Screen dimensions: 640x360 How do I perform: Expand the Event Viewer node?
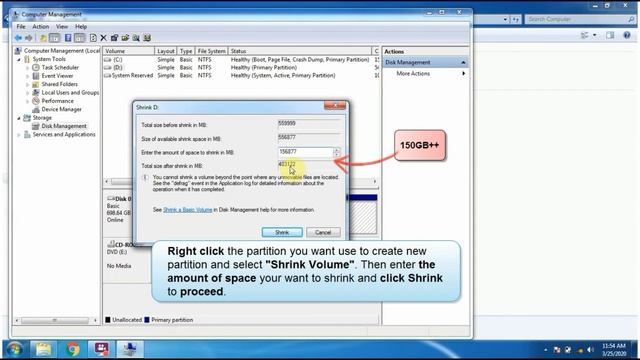tap(28, 76)
